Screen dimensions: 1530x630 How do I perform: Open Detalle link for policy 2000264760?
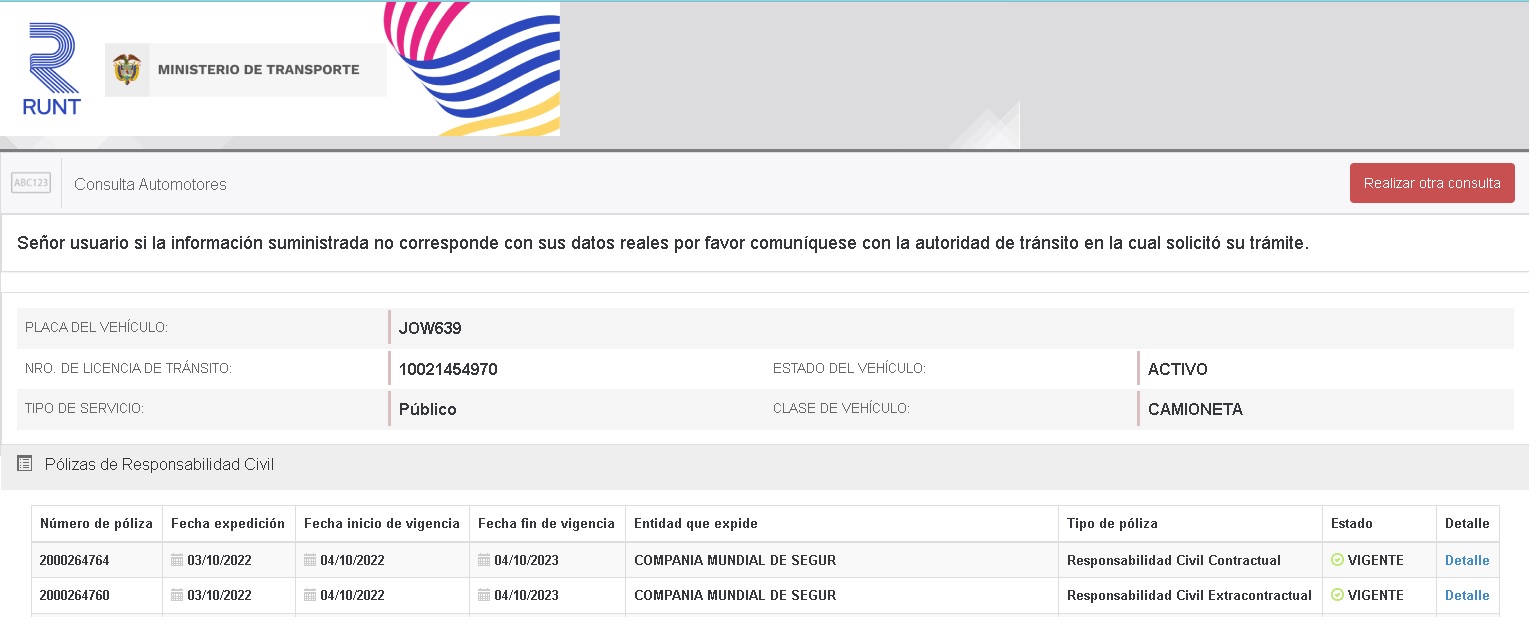(1466, 595)
